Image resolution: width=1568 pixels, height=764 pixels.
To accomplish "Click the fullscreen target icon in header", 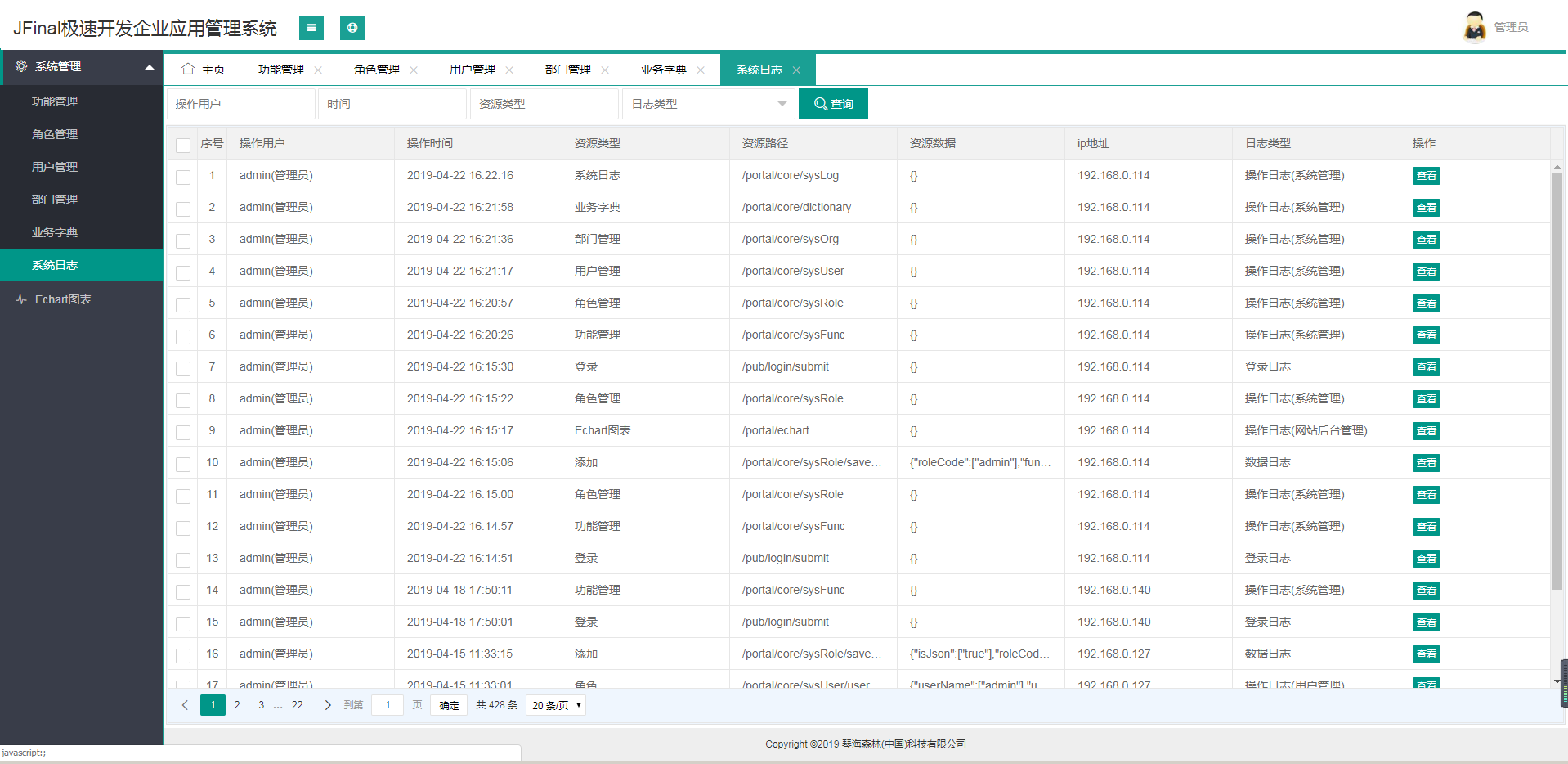I will (352, 28).
